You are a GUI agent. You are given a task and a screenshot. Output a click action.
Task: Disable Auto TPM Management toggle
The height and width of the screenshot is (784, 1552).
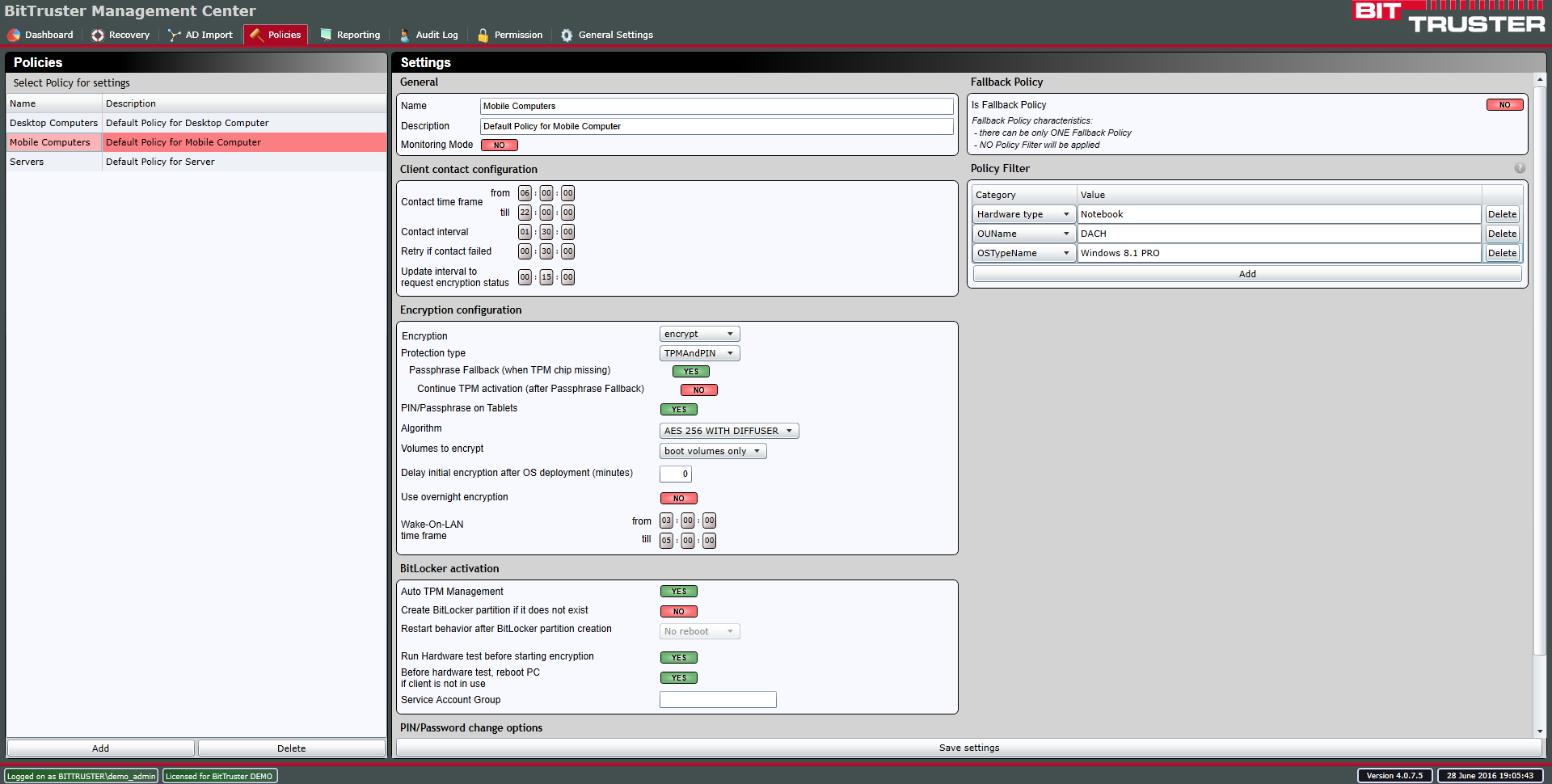[678, 592]
